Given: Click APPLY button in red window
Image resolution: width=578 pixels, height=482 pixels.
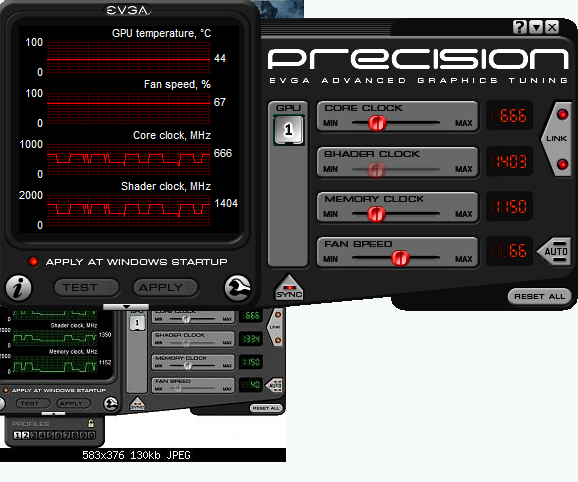Looking at the screenshot, I should coord(166,287).
